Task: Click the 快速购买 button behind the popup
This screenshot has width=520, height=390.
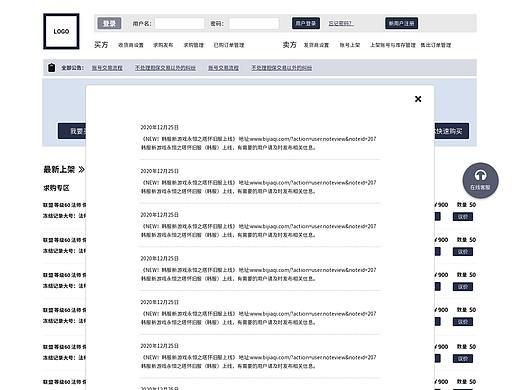Action: (451, 131)
